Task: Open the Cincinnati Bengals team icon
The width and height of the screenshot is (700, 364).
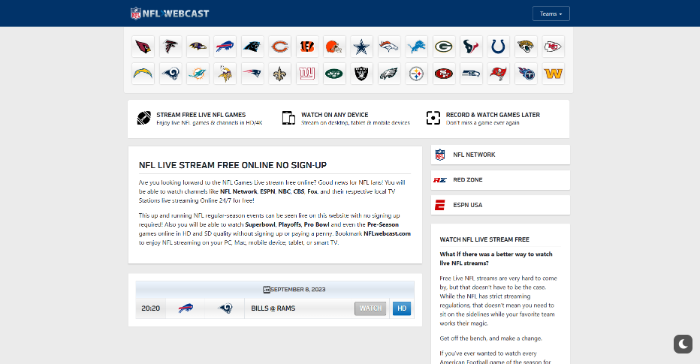Action: pos(307,46)
